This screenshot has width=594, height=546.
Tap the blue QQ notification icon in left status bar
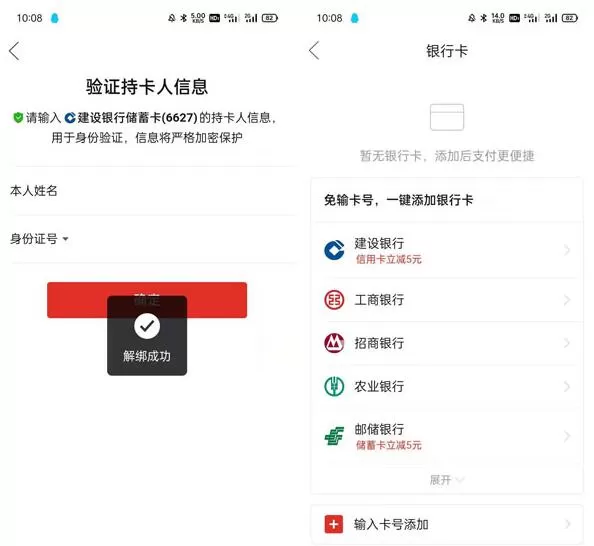tap(55, 18)
